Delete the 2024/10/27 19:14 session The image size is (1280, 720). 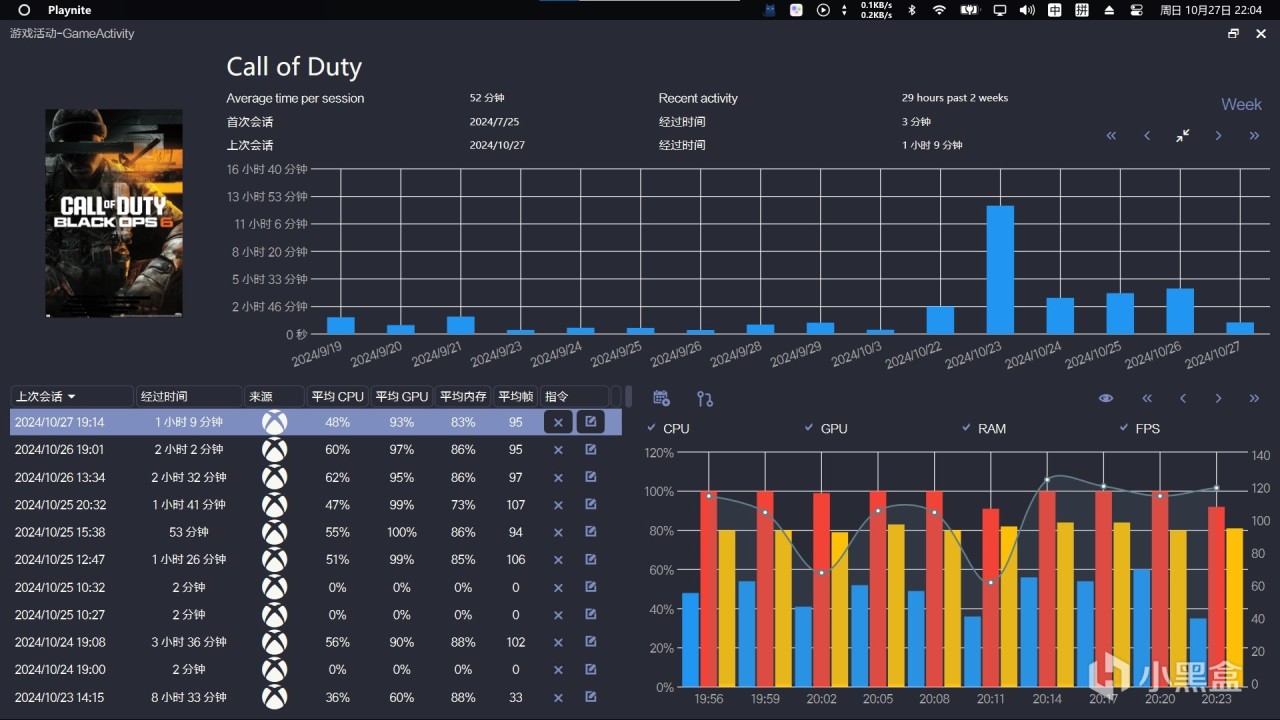pyautogui.click(x=558, y=422)
